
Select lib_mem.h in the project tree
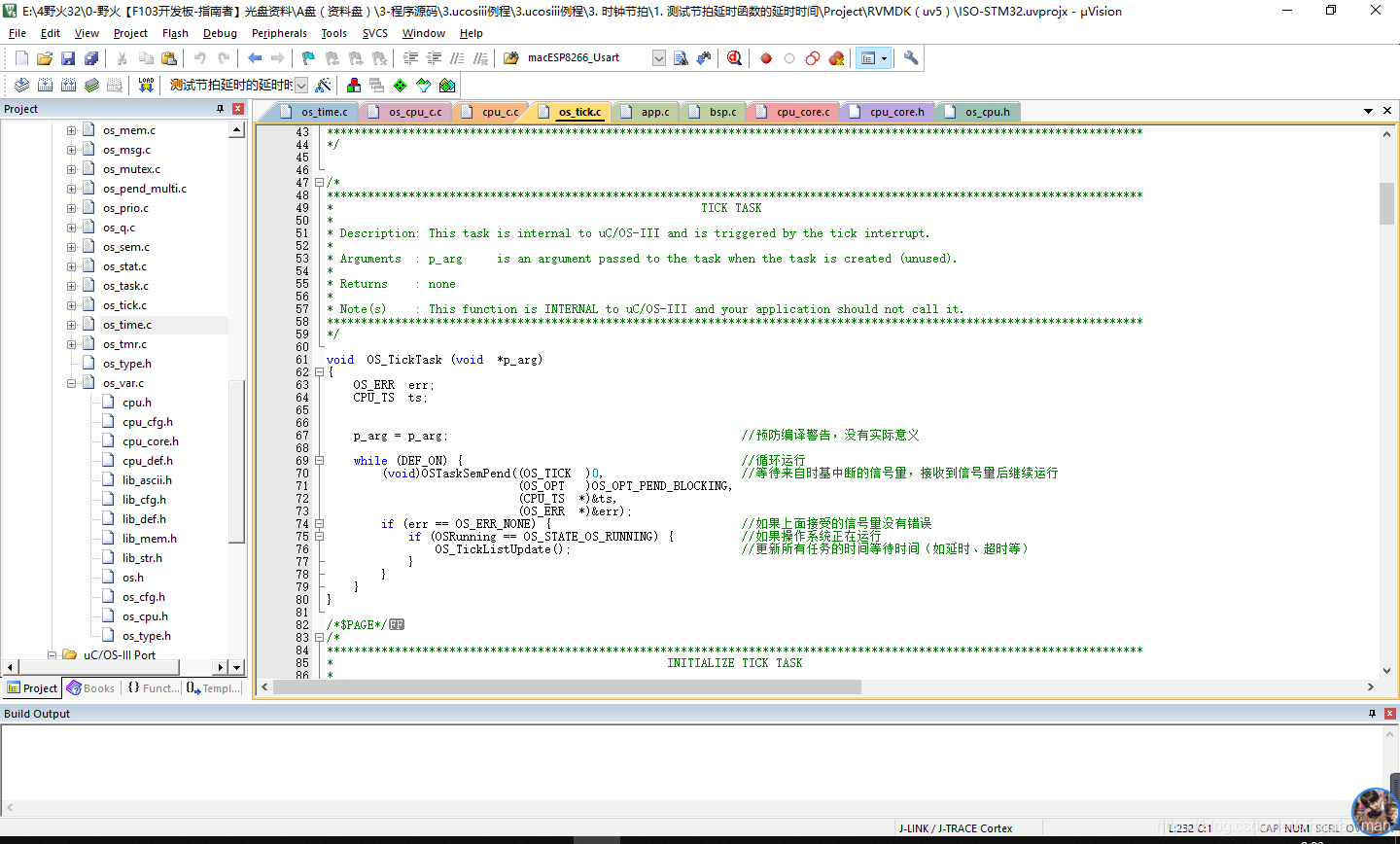coord(150,539)
